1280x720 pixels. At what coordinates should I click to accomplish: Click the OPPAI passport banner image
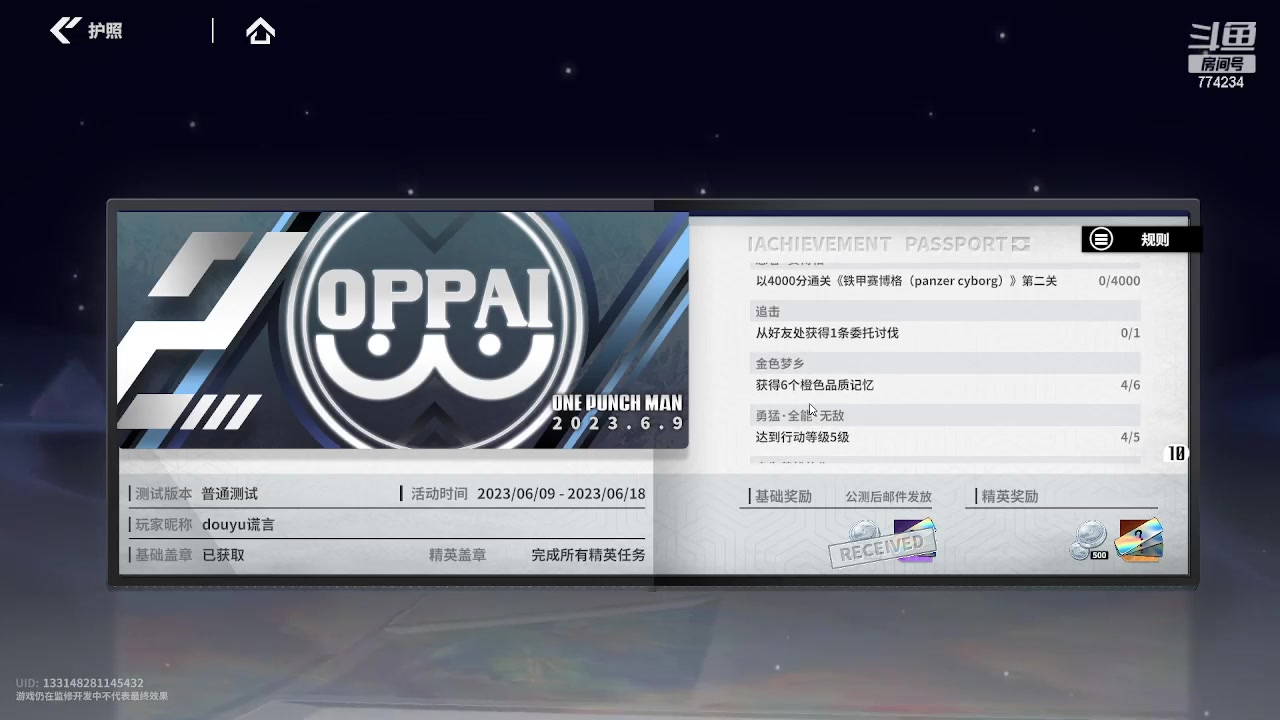(x=403, y=331)
